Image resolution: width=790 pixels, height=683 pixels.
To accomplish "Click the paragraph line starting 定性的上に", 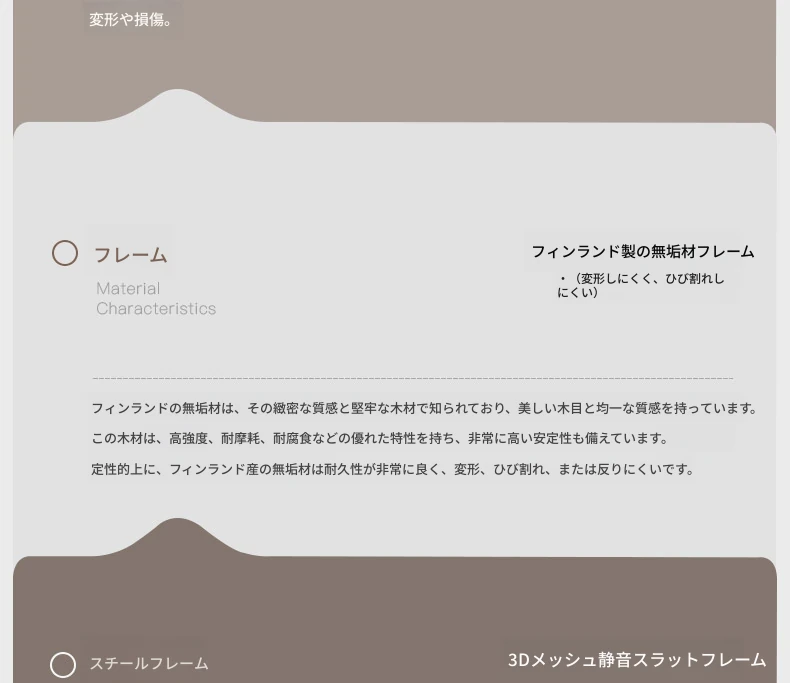I will (x=392, y=470).
